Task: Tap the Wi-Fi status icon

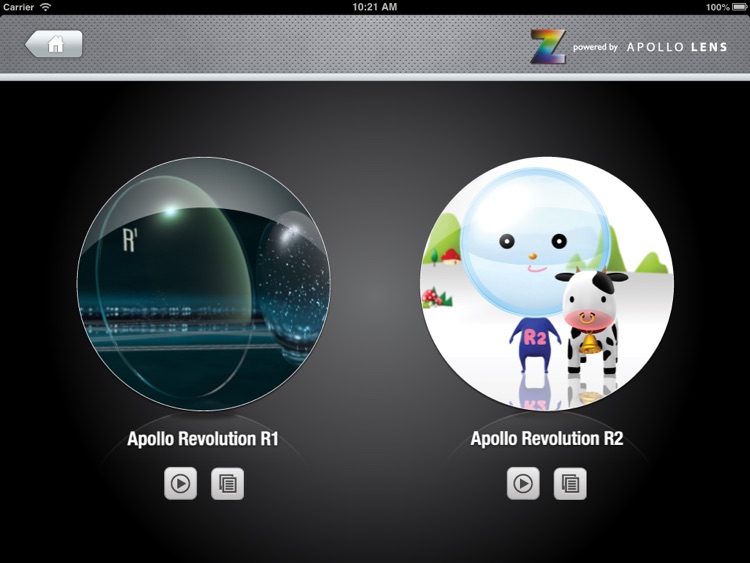Action: pyautogui.click(x=45, y=7)
